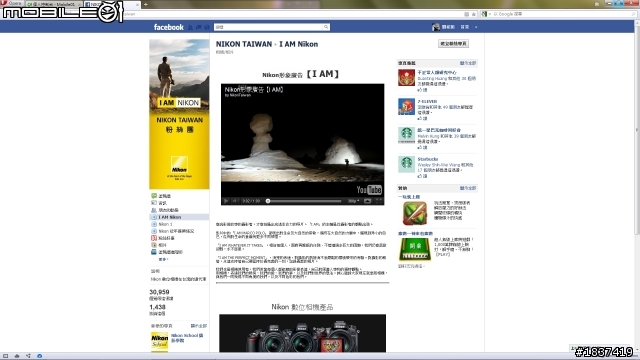The image size is (640, 360).
Task: Open the Fruit Ninja sponsored ad image
Action: 415,213
